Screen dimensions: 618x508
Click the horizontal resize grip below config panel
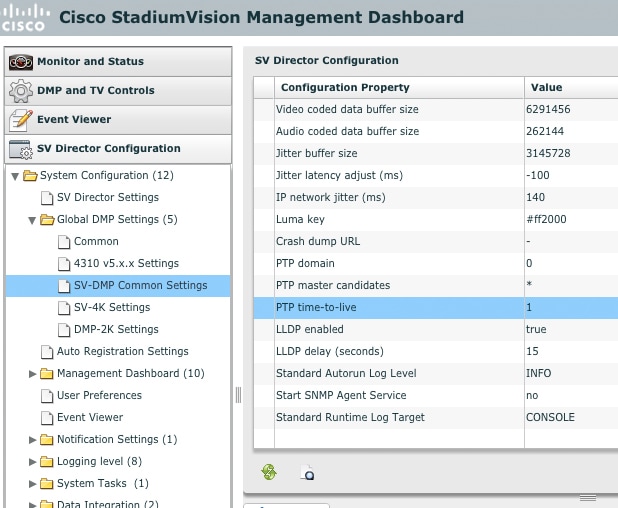click(588, 499)
